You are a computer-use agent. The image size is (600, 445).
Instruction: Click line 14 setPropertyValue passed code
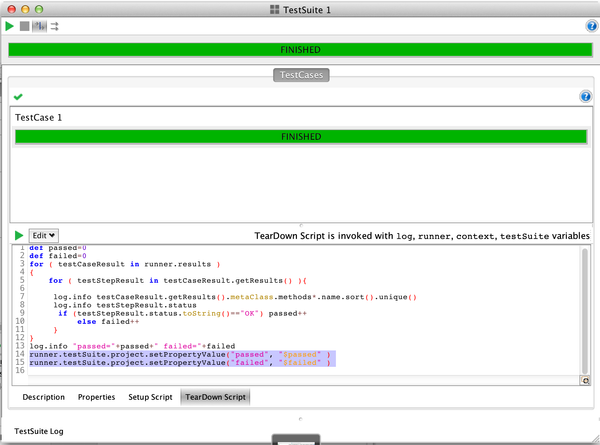tap(180, 354)
